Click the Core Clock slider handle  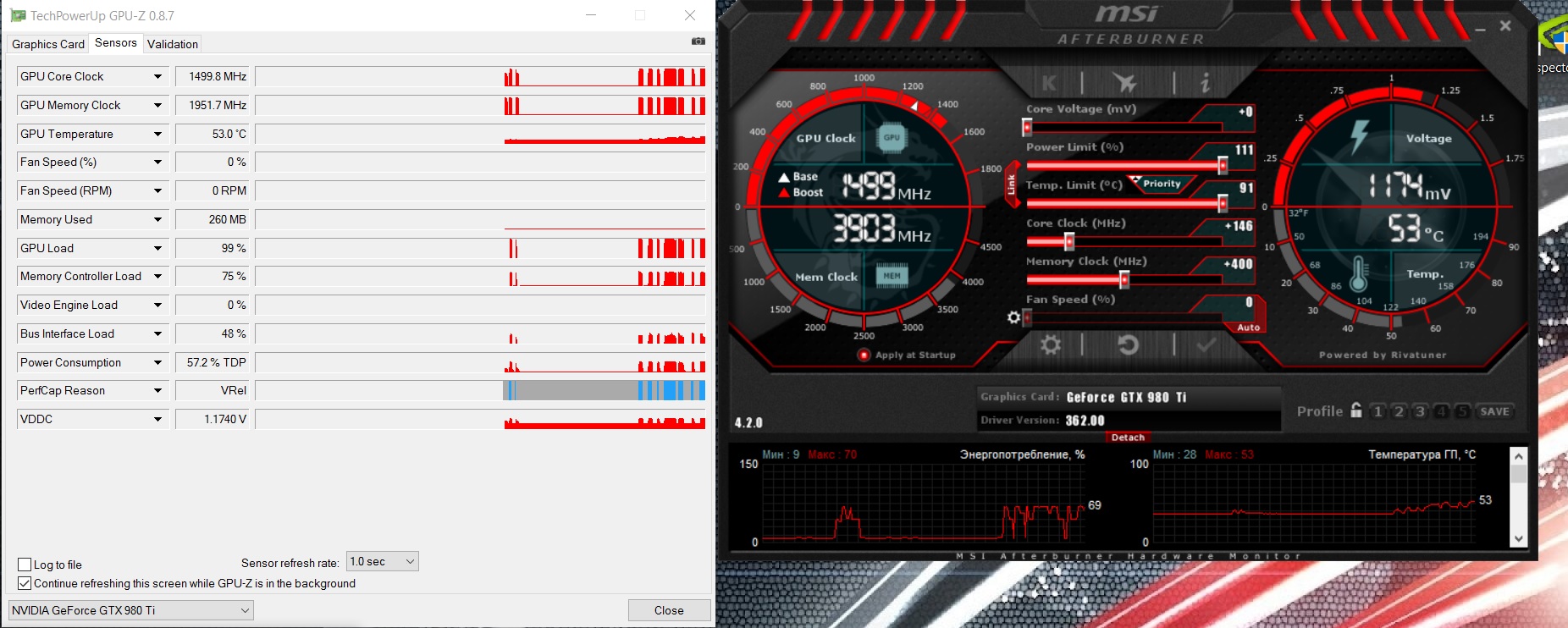tap(1069, 241)
